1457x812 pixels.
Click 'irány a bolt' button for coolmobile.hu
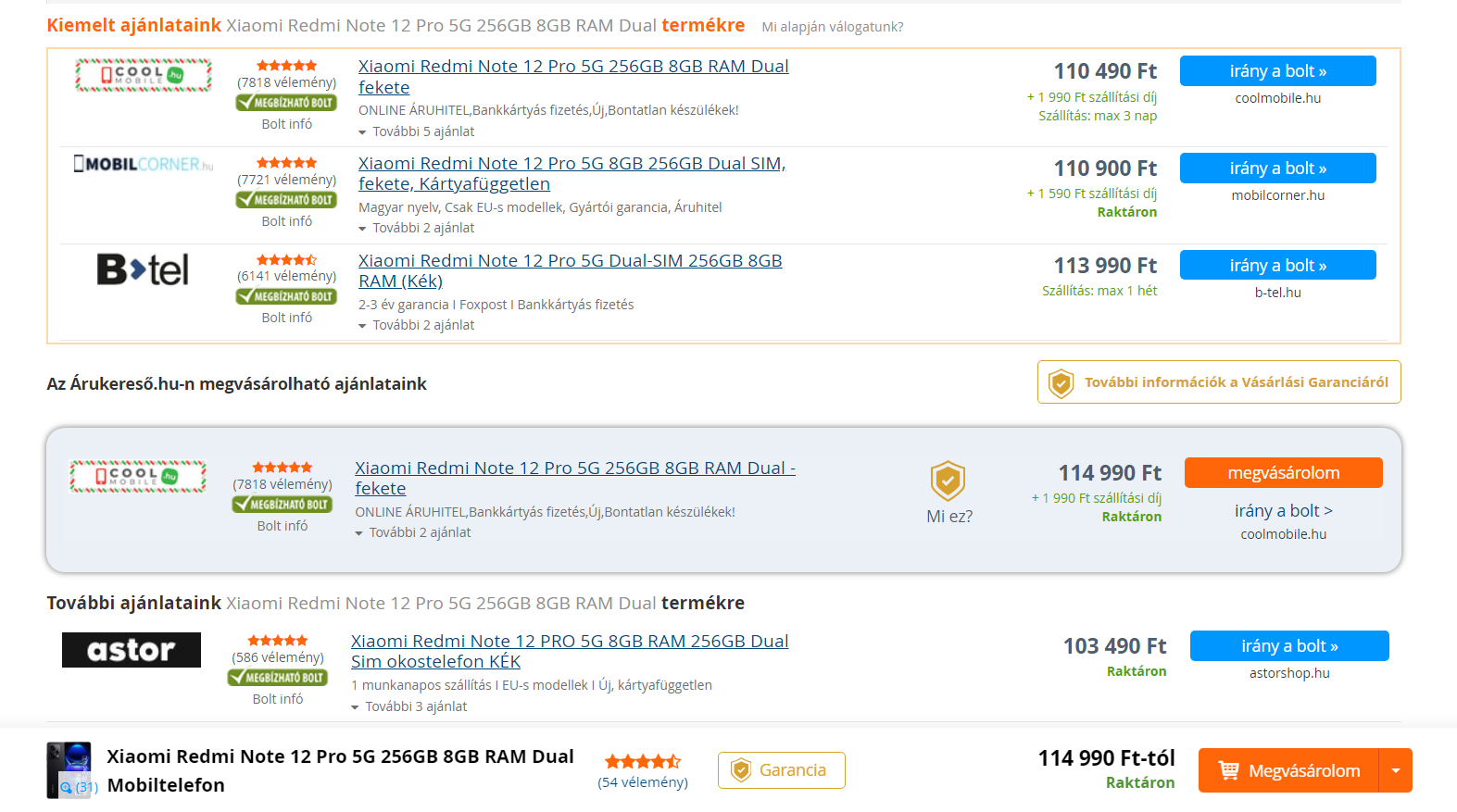click(1277, 71)
